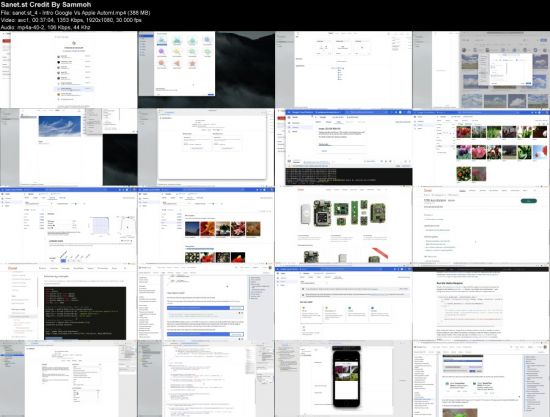Viewport: 550px width, 417px height.
Task: Select the "Sanet.st Credit By Sammoh" title text
Action: (x=46, y=5)
